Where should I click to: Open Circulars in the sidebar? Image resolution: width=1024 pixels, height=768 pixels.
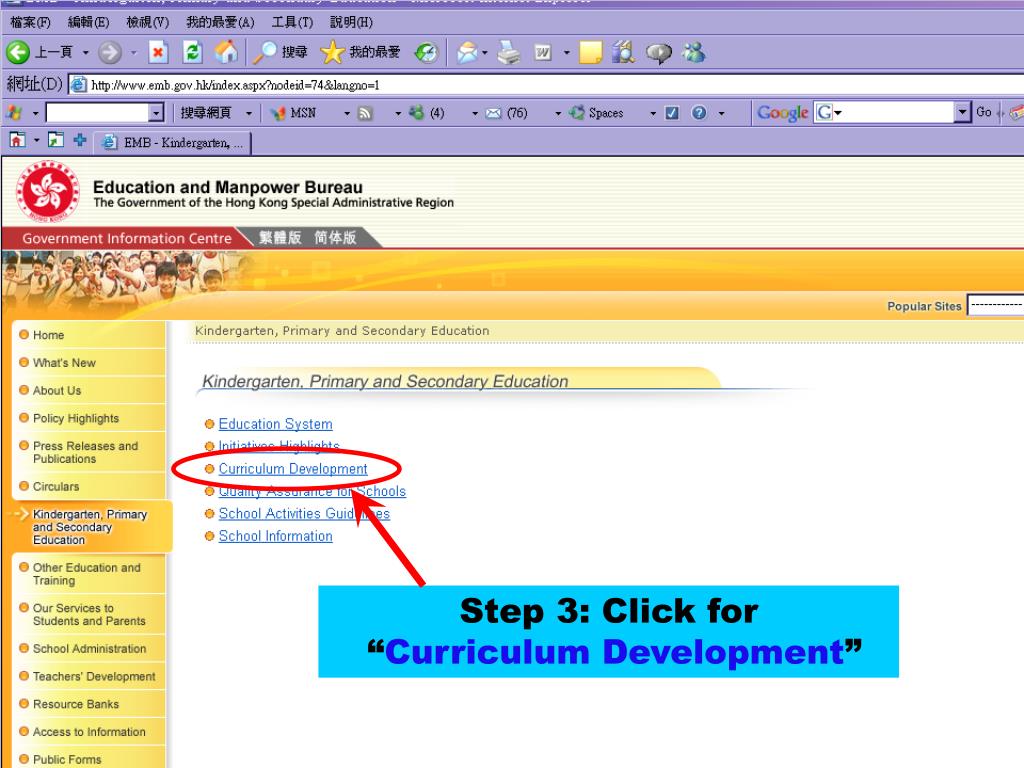pos(56,487)
